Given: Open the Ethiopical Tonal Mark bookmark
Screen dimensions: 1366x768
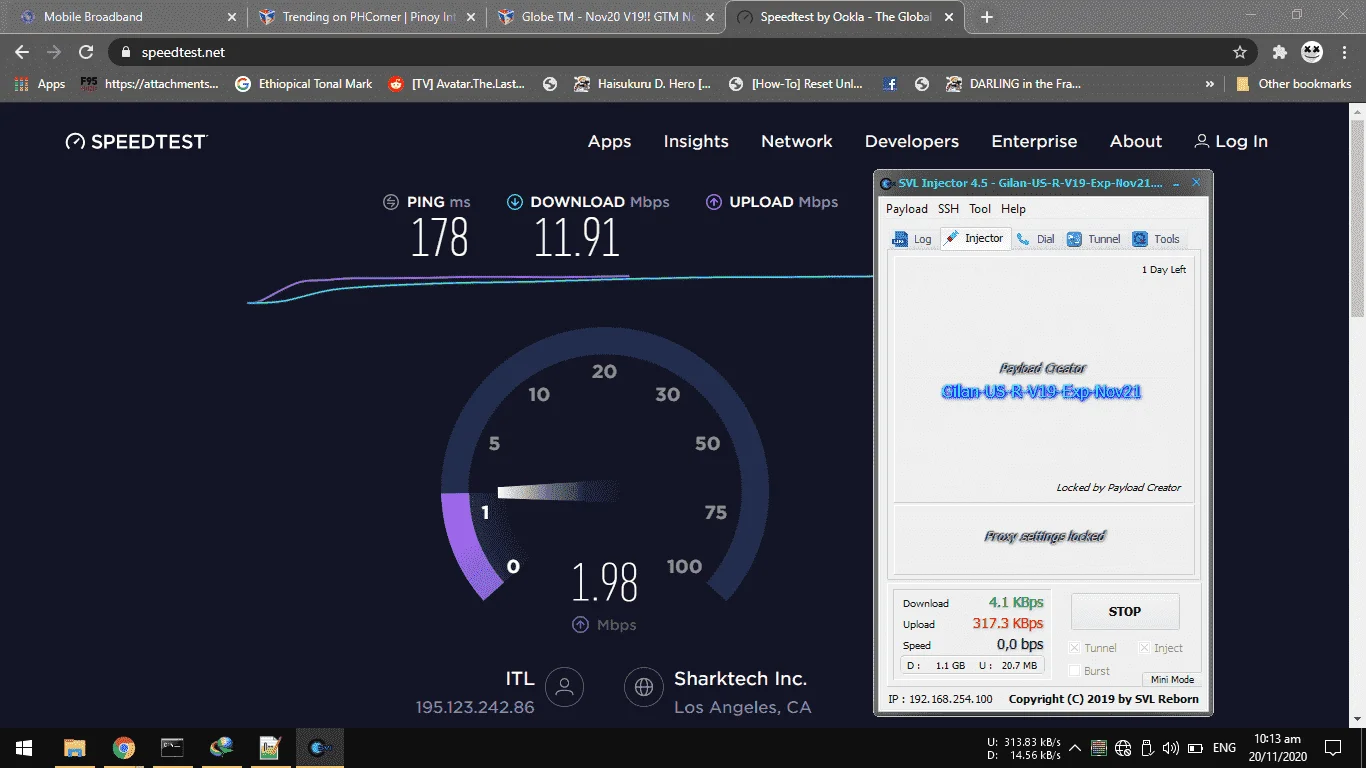Looking at the screenshot, I should point(304,84).
